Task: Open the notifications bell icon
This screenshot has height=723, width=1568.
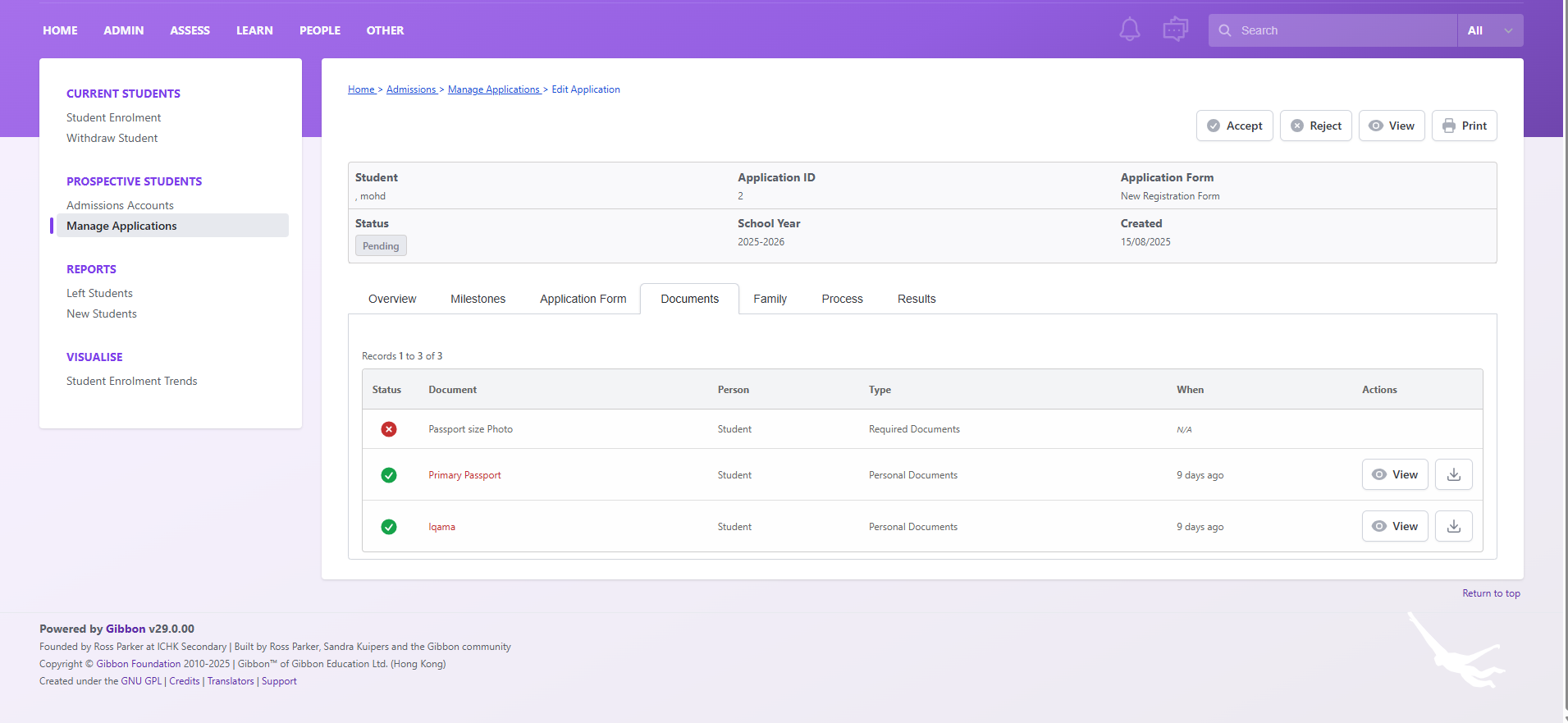Action: 1129,30
